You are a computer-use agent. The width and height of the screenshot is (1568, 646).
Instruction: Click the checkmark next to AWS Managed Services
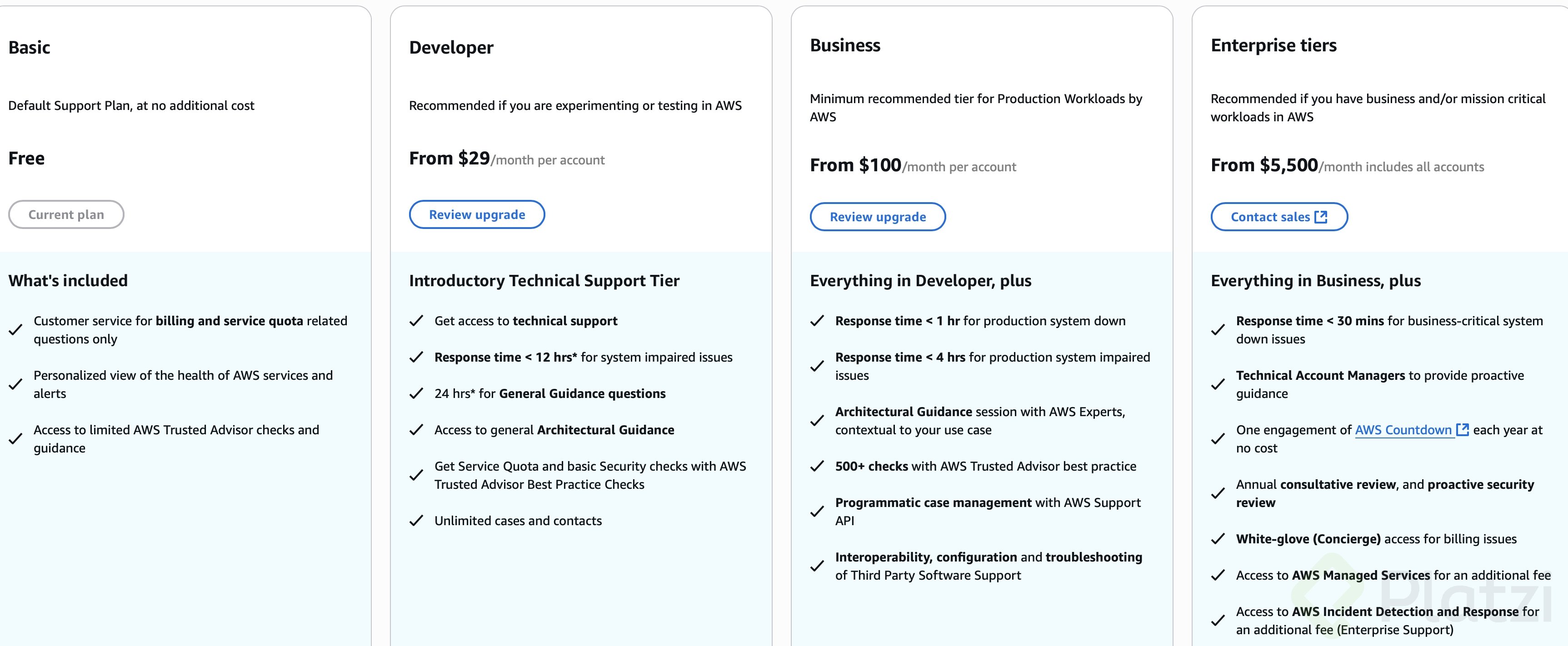1218,576
